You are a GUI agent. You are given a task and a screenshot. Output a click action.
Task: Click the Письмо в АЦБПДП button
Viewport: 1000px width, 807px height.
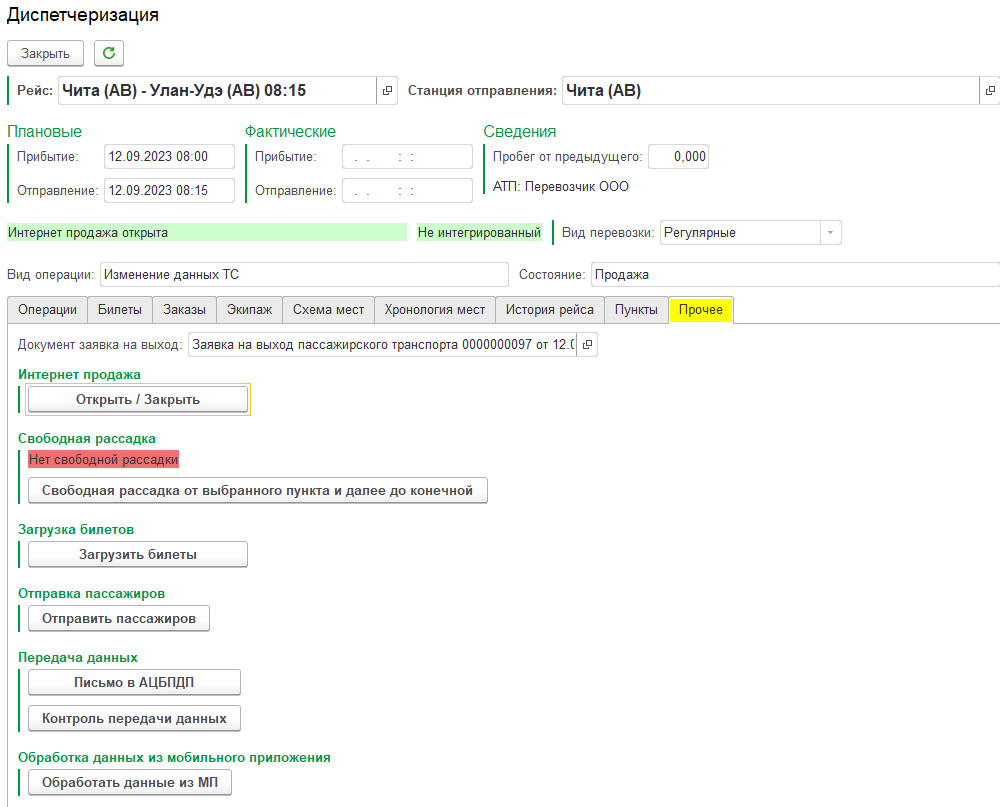tap(135, 682)
